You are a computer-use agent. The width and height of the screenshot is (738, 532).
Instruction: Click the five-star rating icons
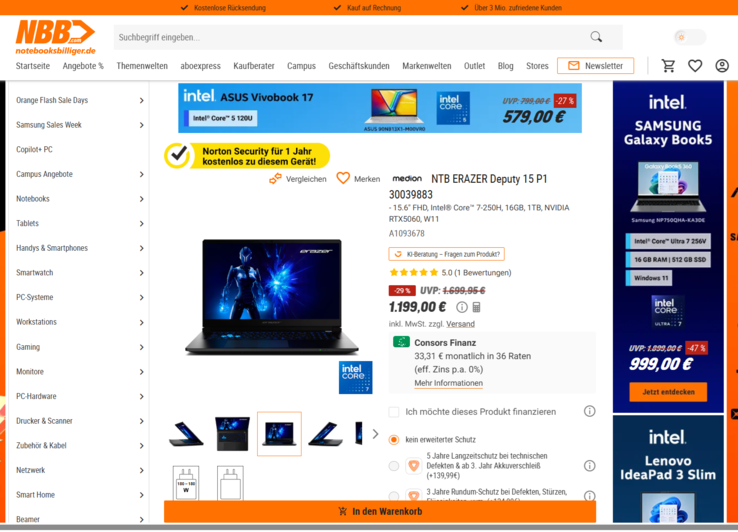[x=413, y=272]
